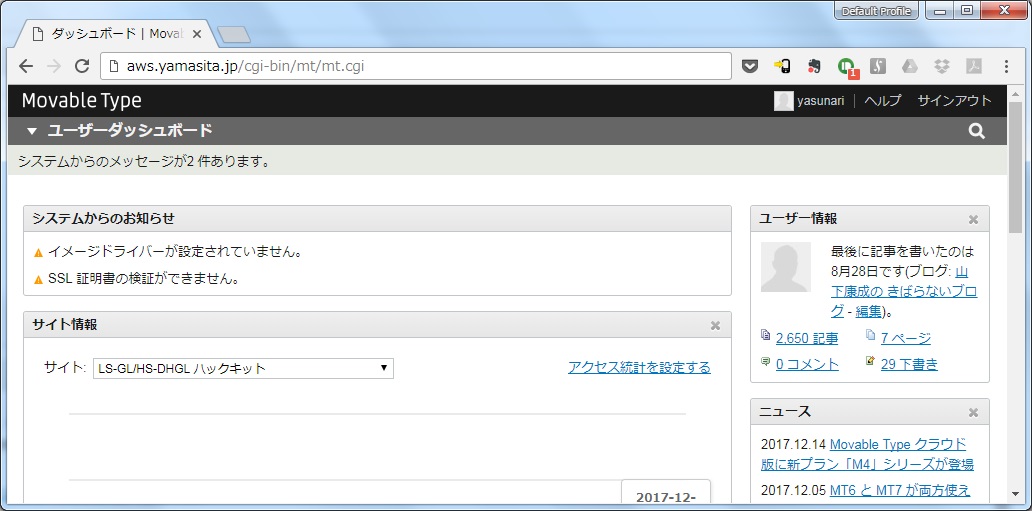Reload the page with the refresh icon
1032x511 pixels.
tap(82, 66)
